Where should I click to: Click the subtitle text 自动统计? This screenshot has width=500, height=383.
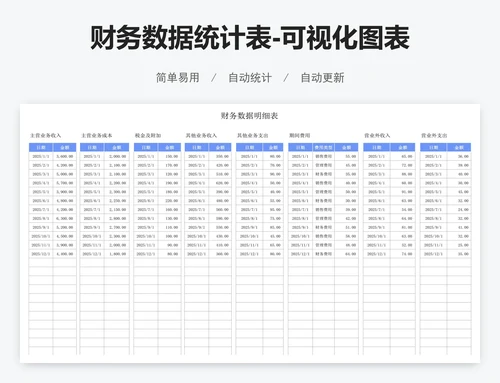250,78
